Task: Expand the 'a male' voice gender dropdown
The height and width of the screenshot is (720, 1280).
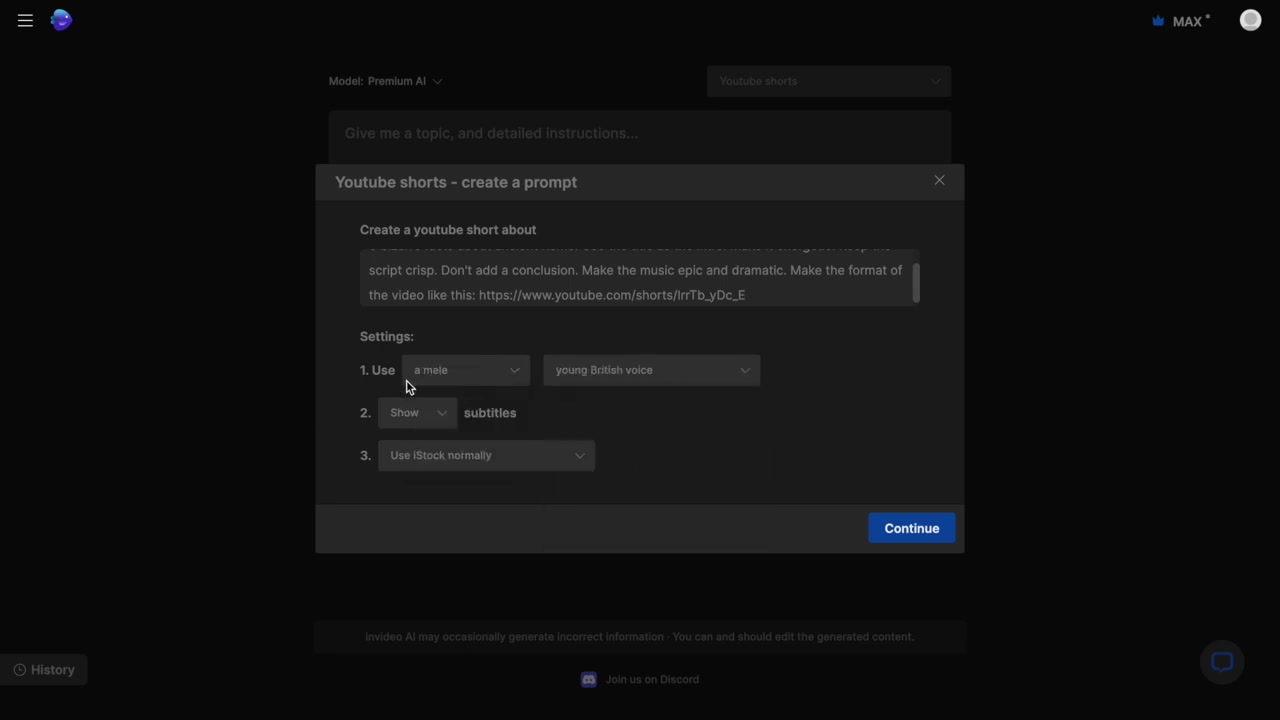Action: pyautogui.click(x=466, y=370)
